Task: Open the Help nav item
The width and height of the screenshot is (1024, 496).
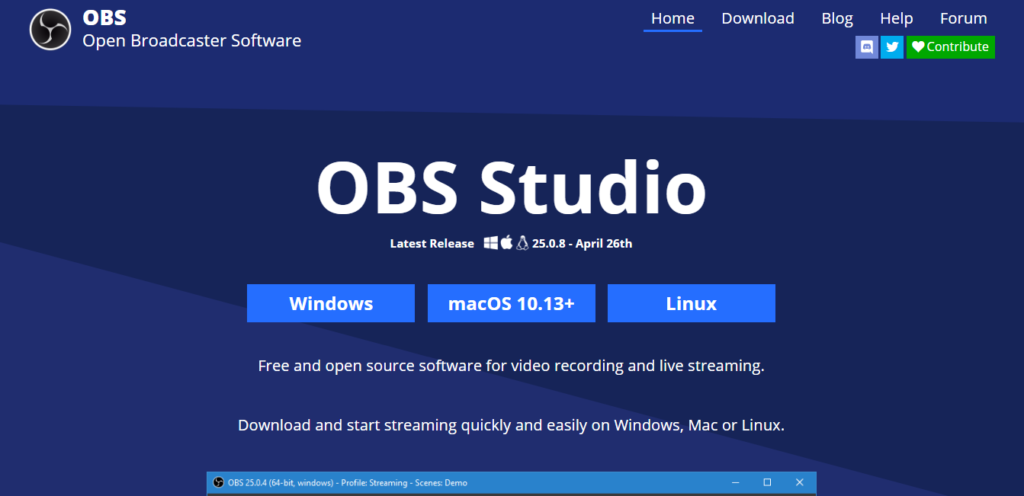Action: click(896, 18)
